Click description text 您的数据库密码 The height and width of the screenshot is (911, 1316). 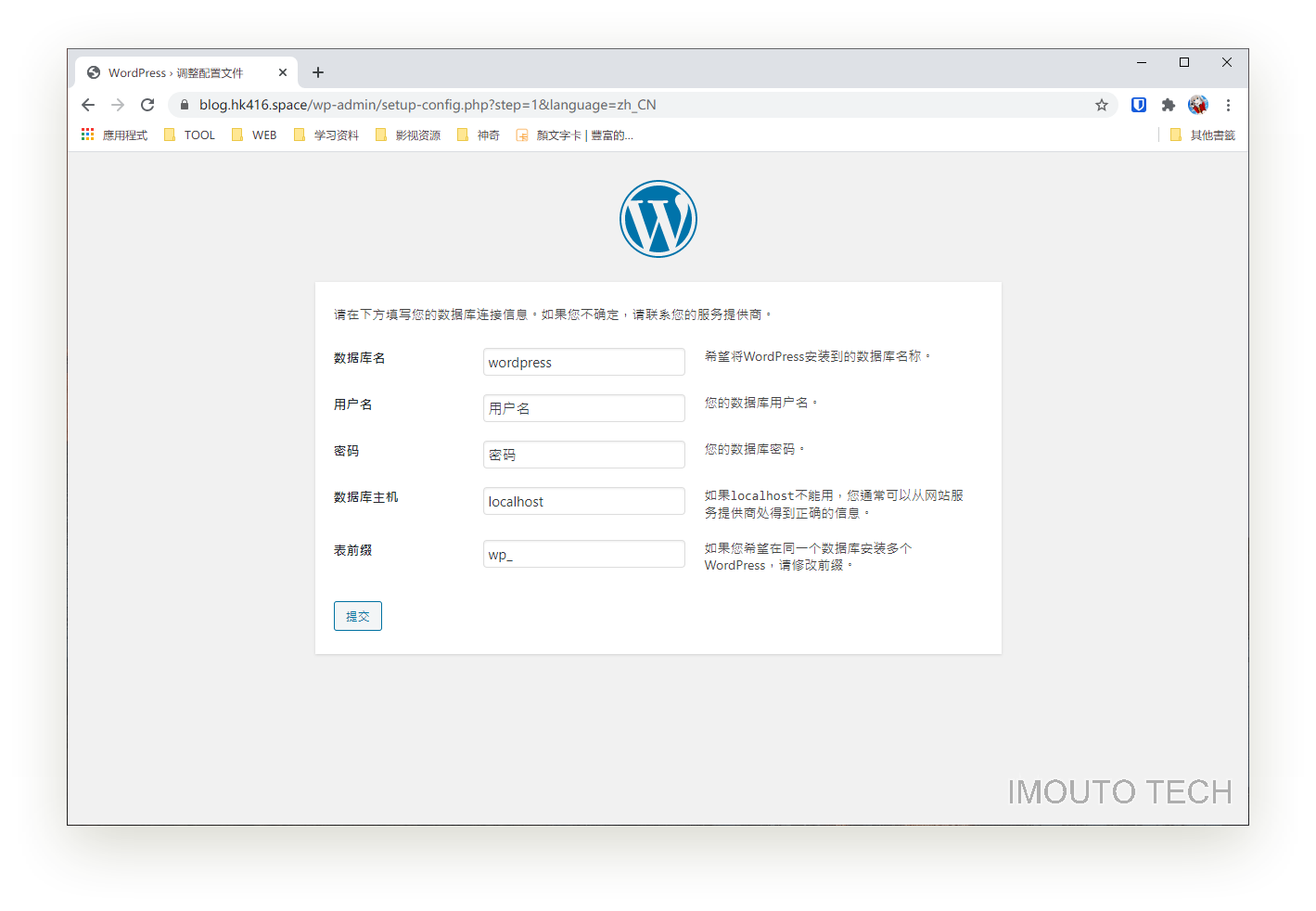point(755,449)
